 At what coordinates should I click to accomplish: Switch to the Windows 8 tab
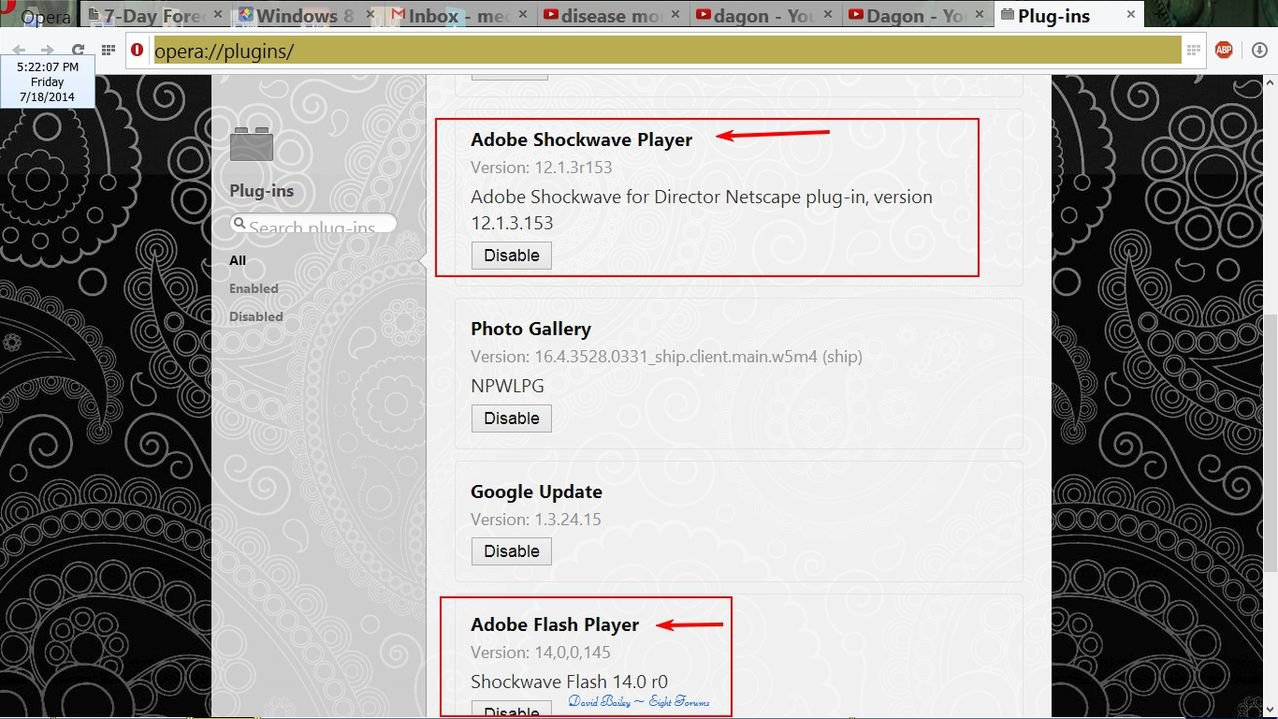[305, 16]
